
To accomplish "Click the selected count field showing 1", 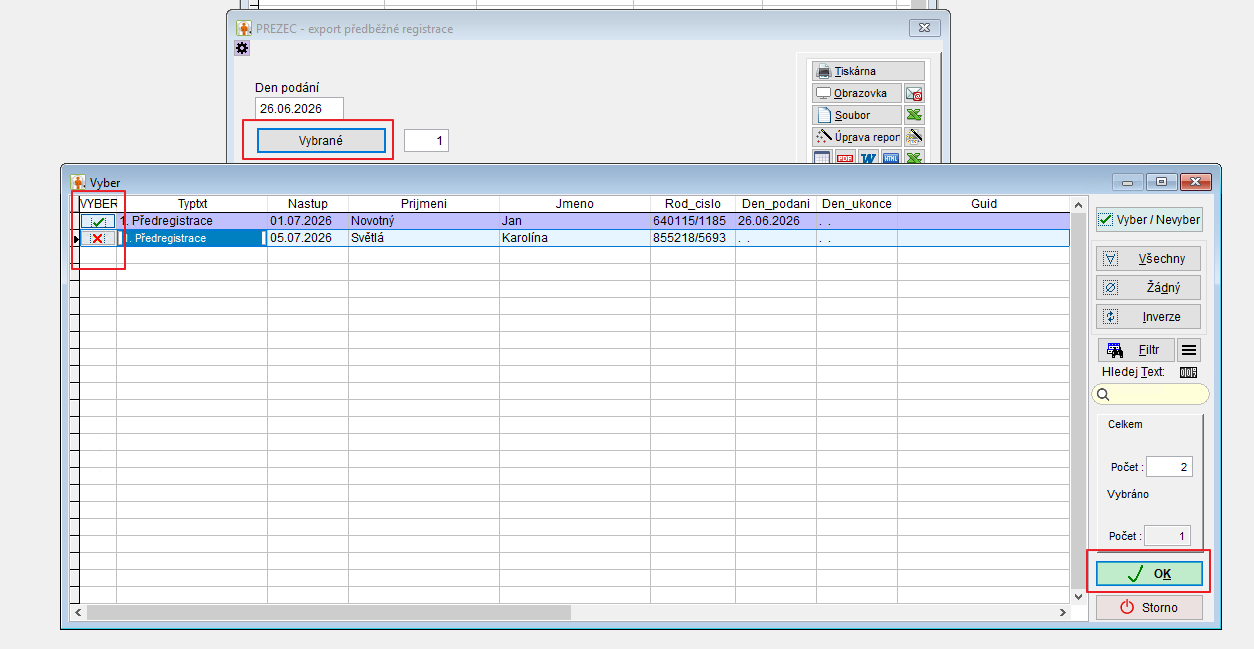I will coord(426,141).
